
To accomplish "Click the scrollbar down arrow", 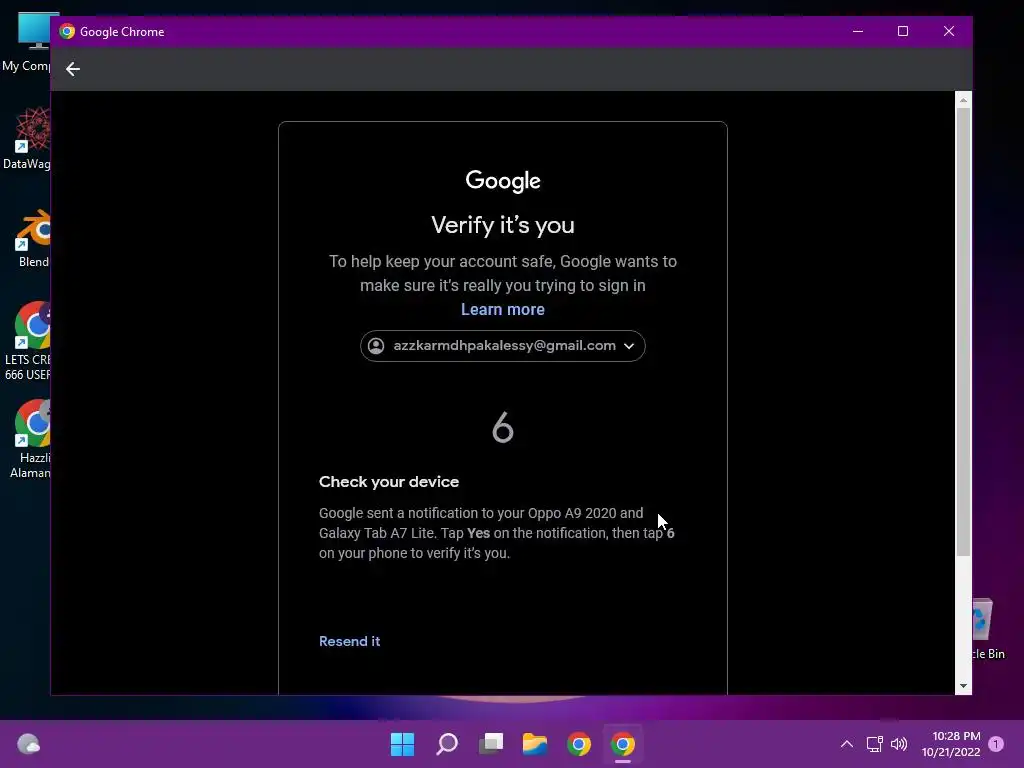I will click(x=963, y=686).
